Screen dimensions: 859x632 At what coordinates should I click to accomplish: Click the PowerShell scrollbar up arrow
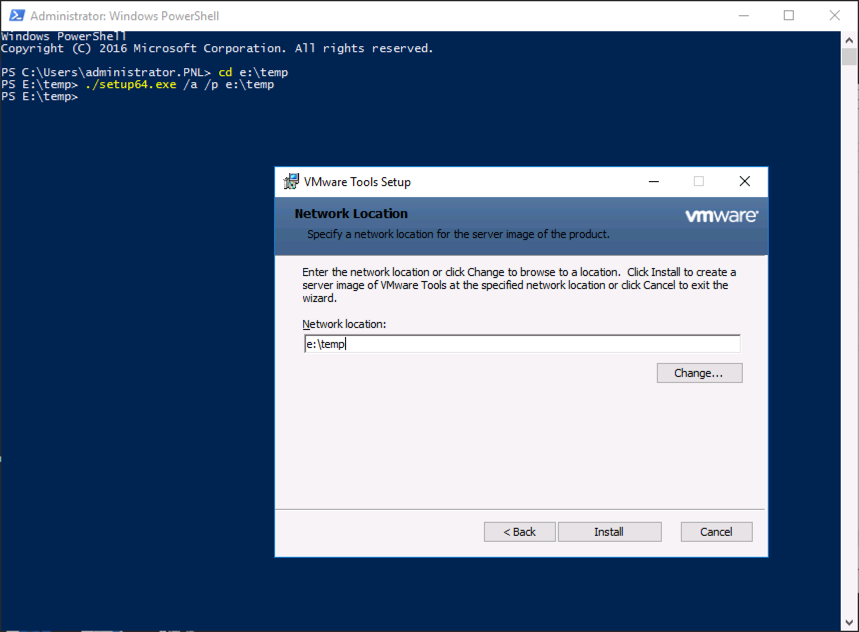pyautogui.click(x=849, y=40)
